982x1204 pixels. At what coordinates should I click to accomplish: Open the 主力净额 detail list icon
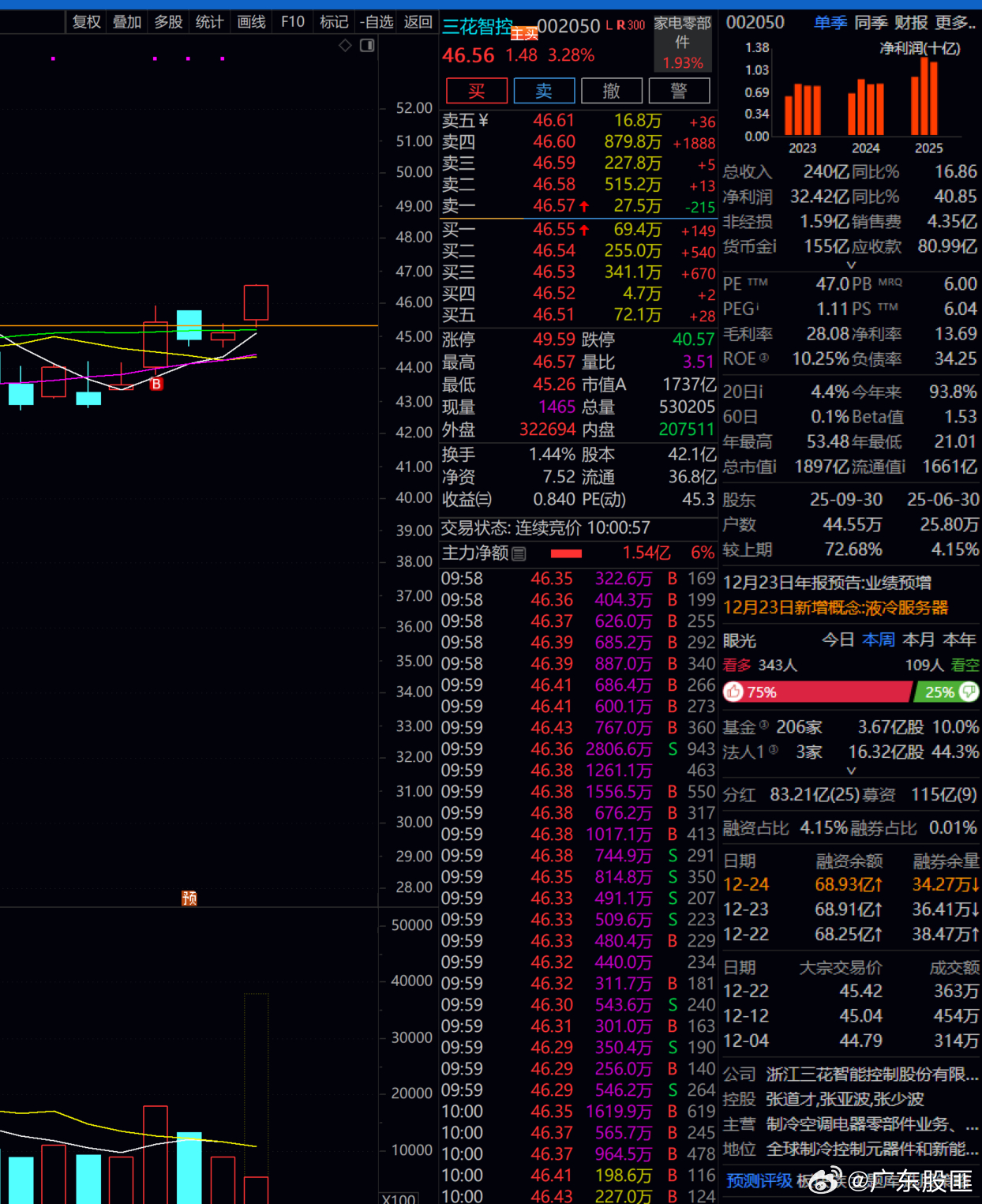[x=519, y=554]
